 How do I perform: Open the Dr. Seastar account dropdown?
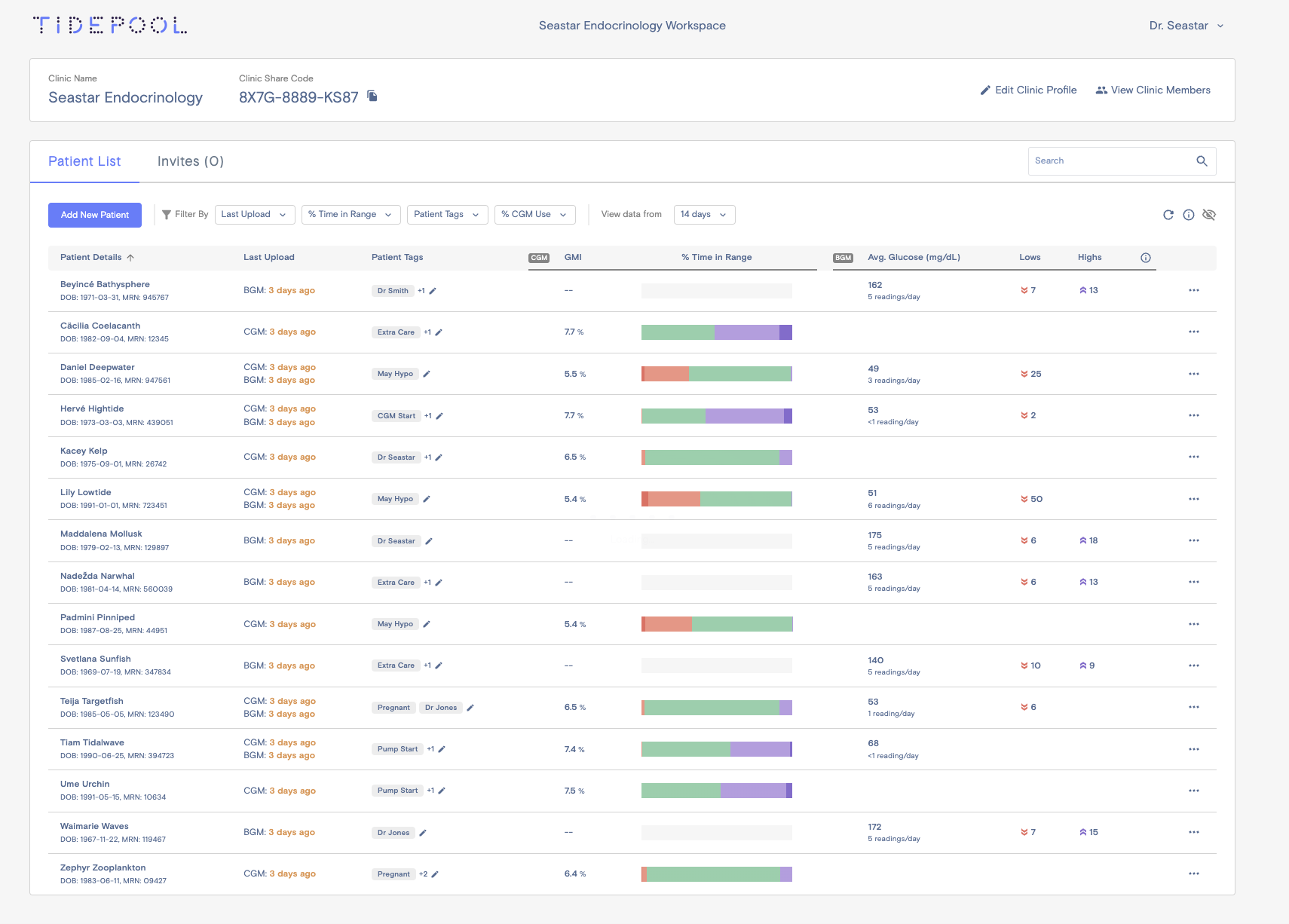click(1186, 25)
